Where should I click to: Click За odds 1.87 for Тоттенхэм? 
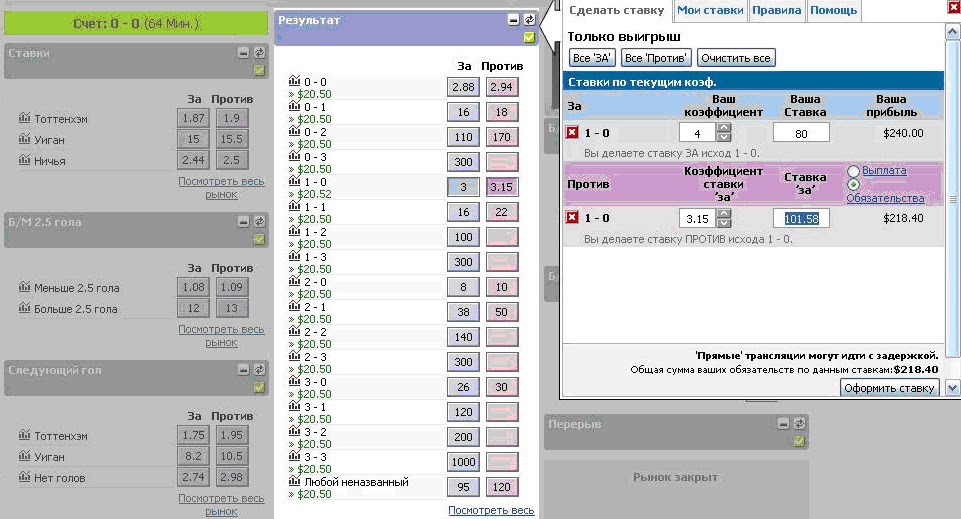[x=193, y=118]
